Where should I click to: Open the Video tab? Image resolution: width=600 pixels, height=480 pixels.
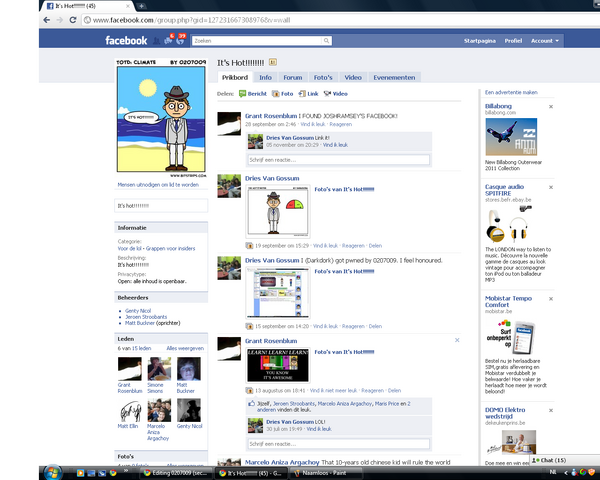click(353, 77)
